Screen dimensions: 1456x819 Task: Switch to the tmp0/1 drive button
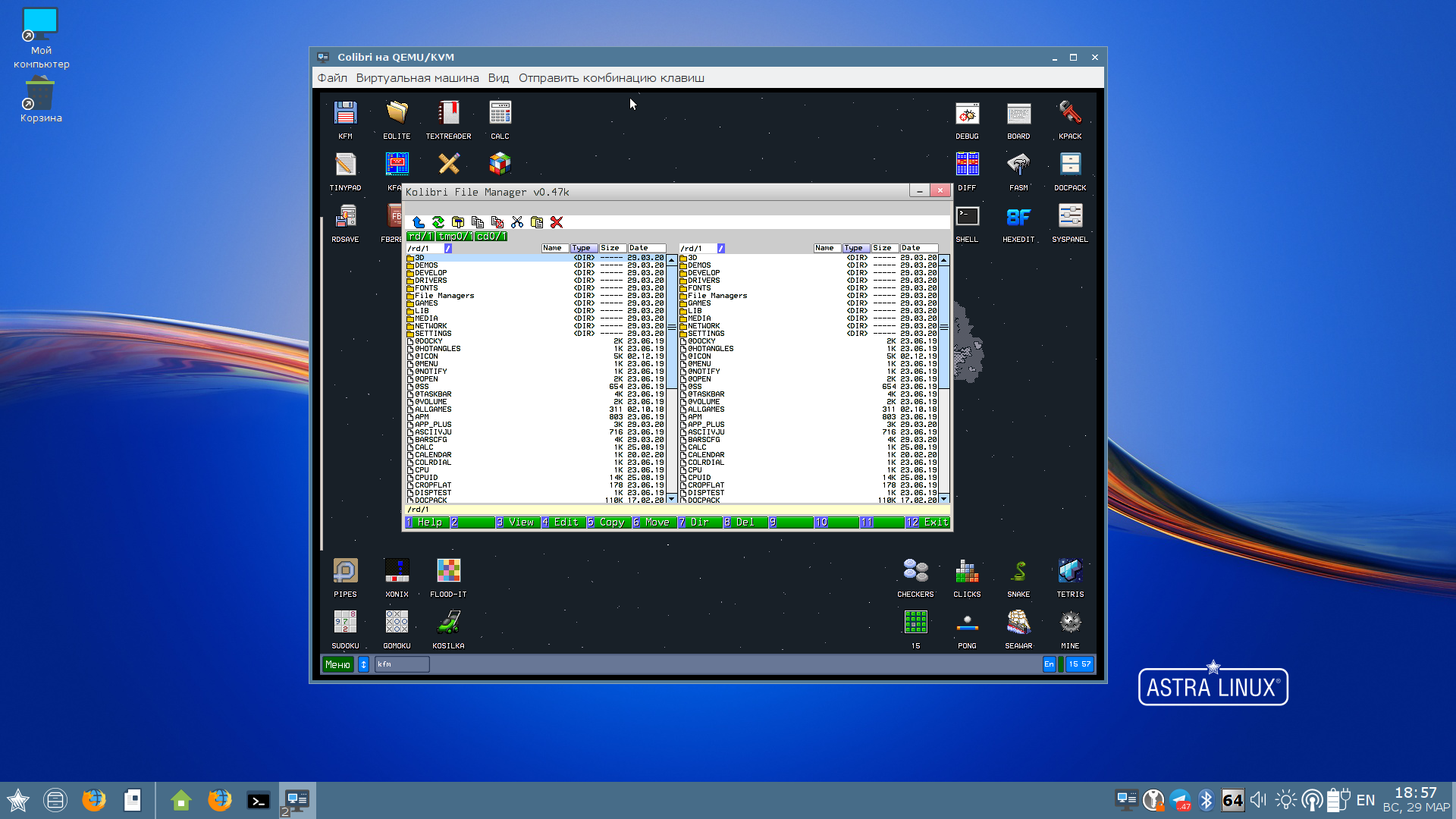coord(455,237)
